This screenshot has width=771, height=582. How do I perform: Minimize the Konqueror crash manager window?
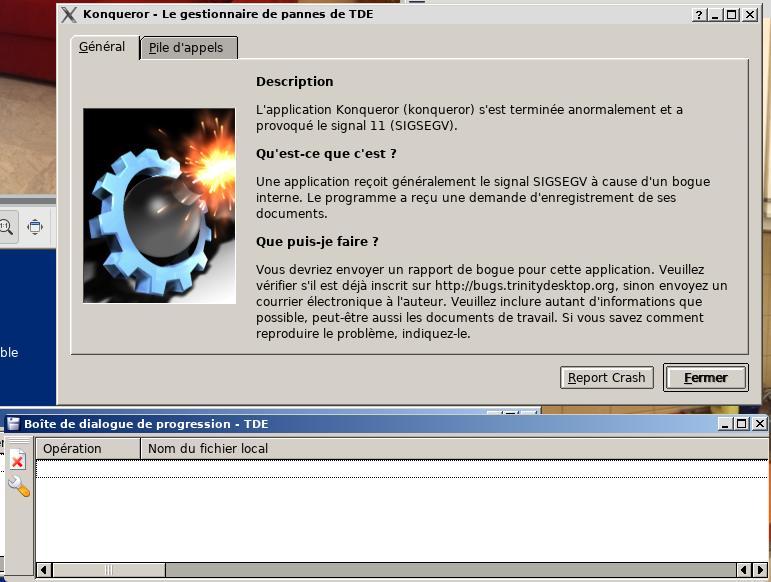pyautogui.click(x=715, y=15)
